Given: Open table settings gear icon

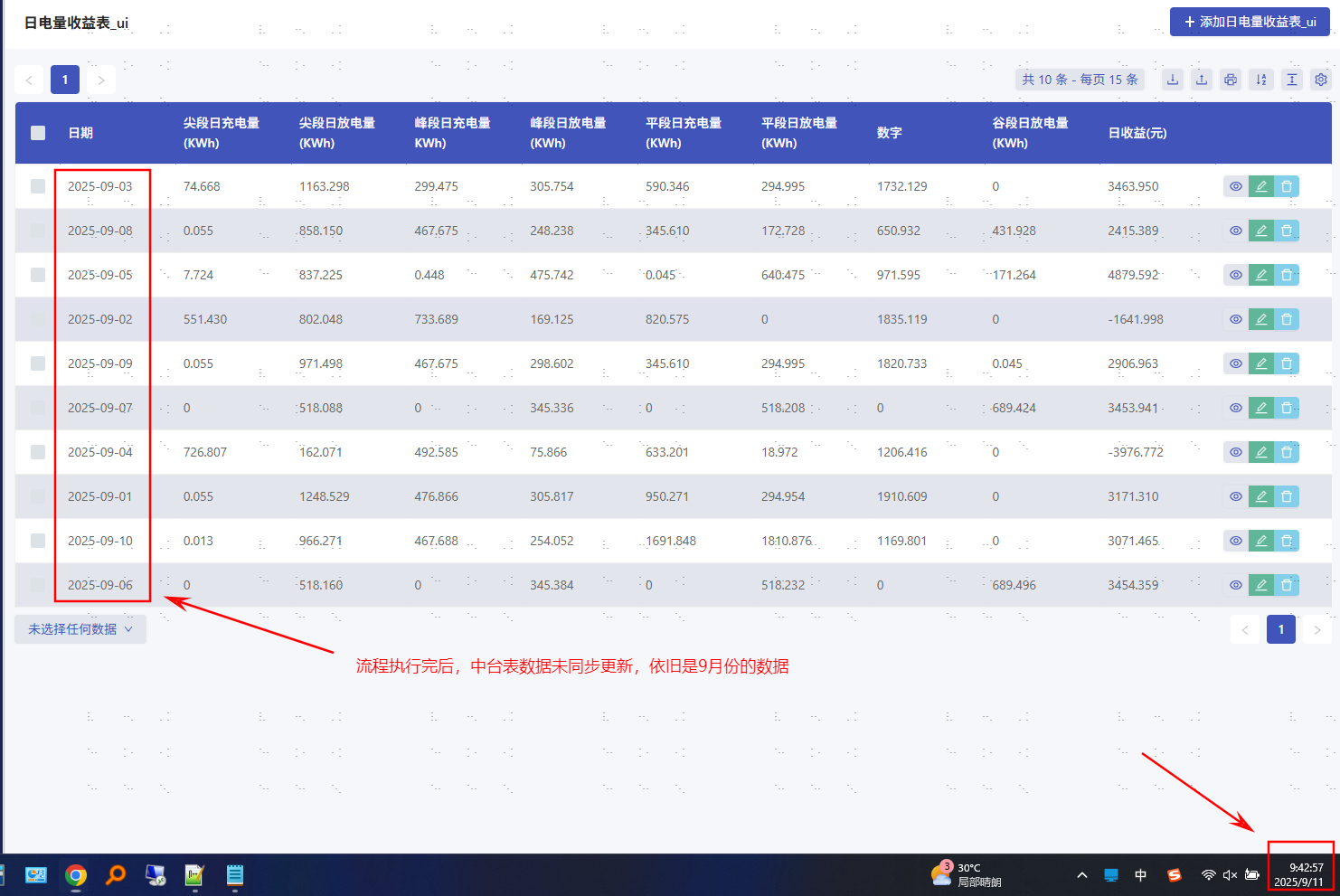Looking at the screenshot, I should (x=1321, y=80).
